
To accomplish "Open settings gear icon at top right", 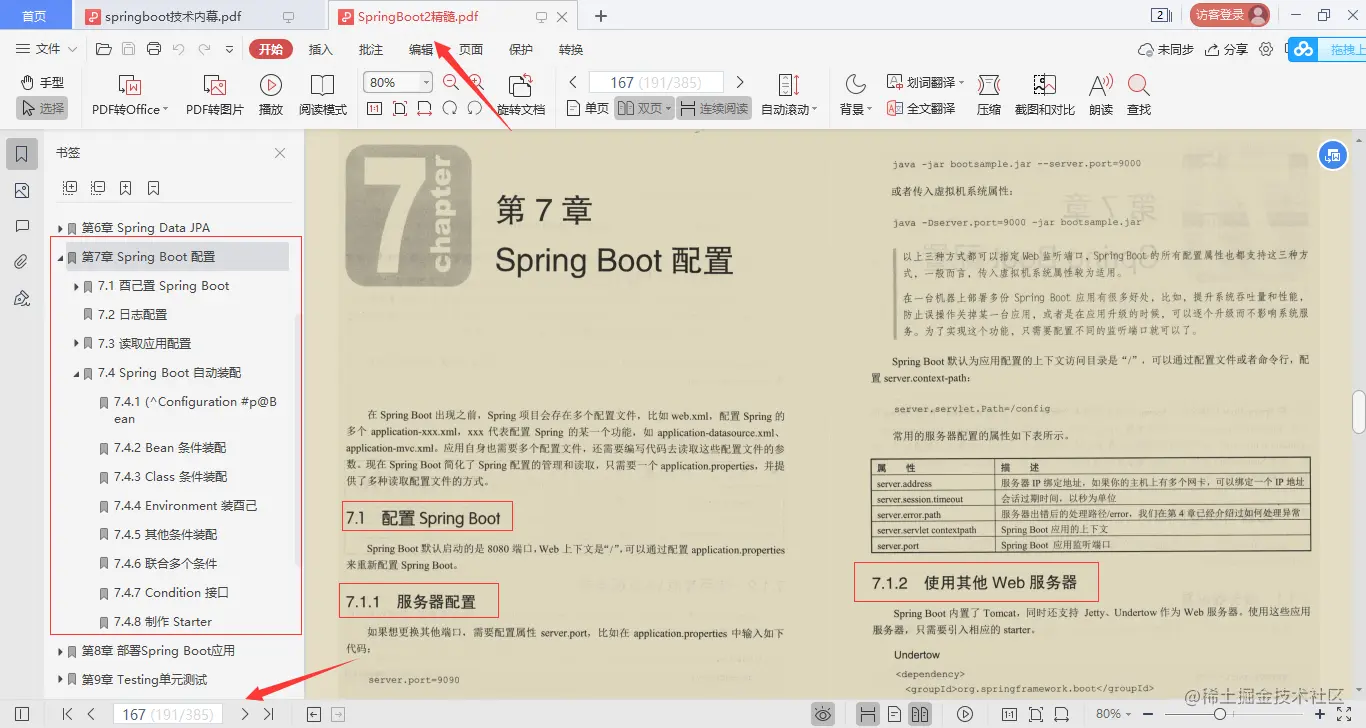I will (x=1266, y=49).
